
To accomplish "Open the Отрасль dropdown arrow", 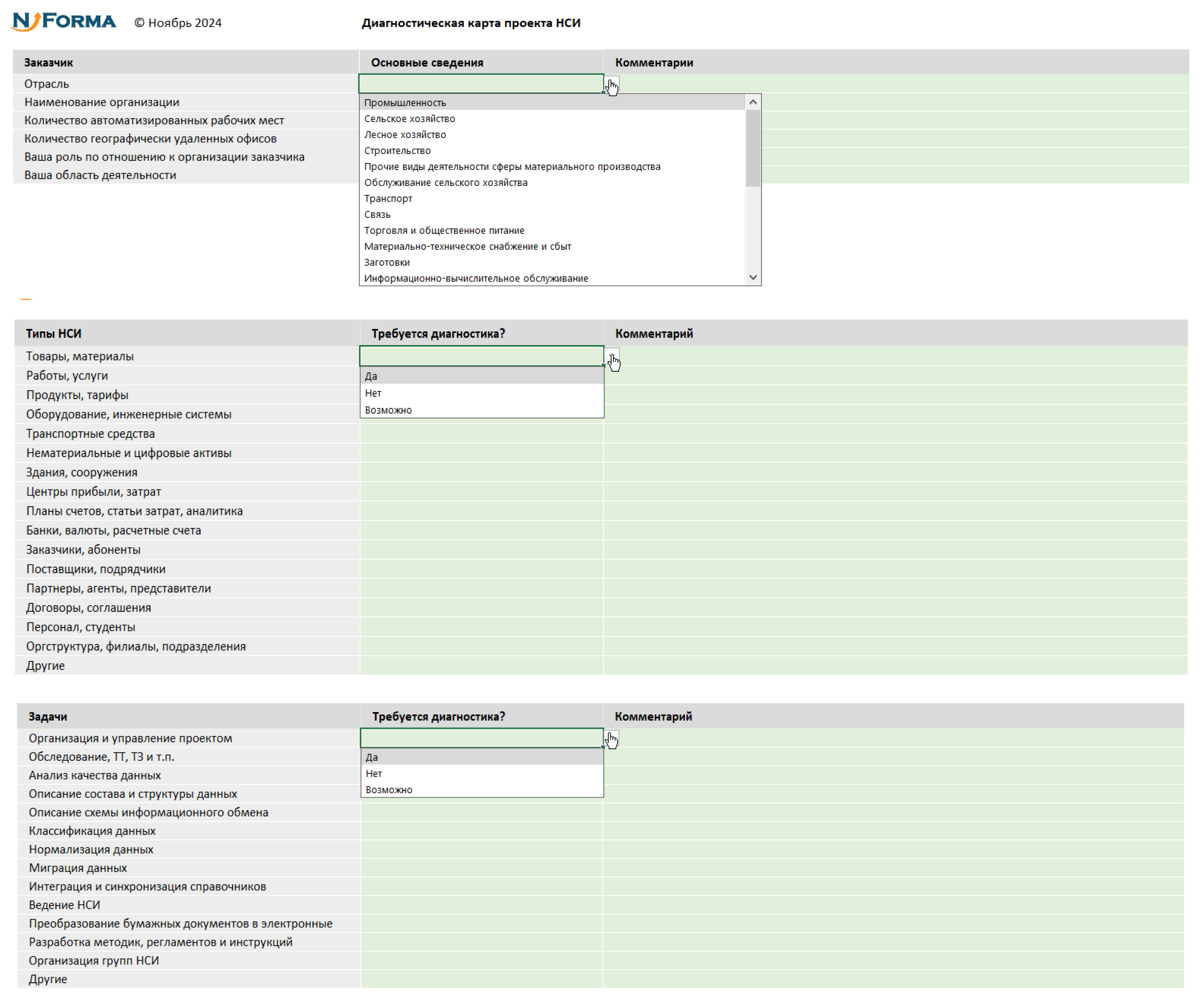I will click(x=612, y=85).
